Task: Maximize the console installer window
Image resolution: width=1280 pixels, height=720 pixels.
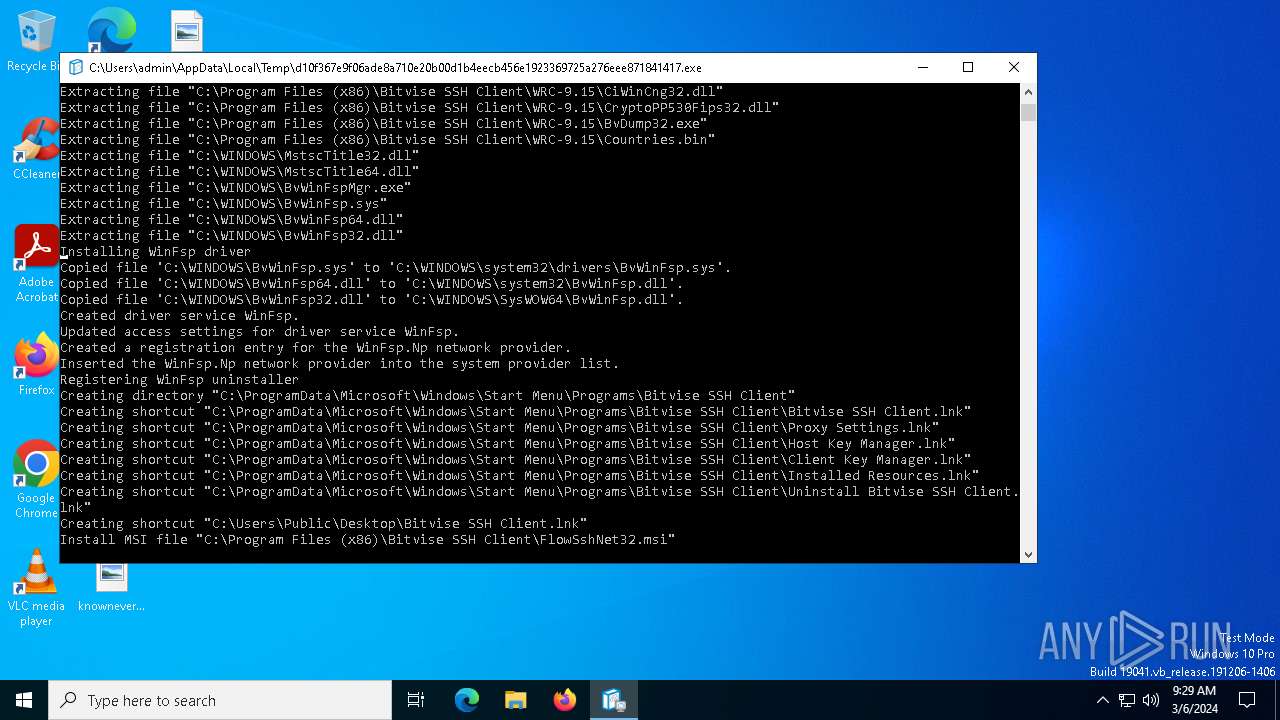Action: (x=968, y=68)
